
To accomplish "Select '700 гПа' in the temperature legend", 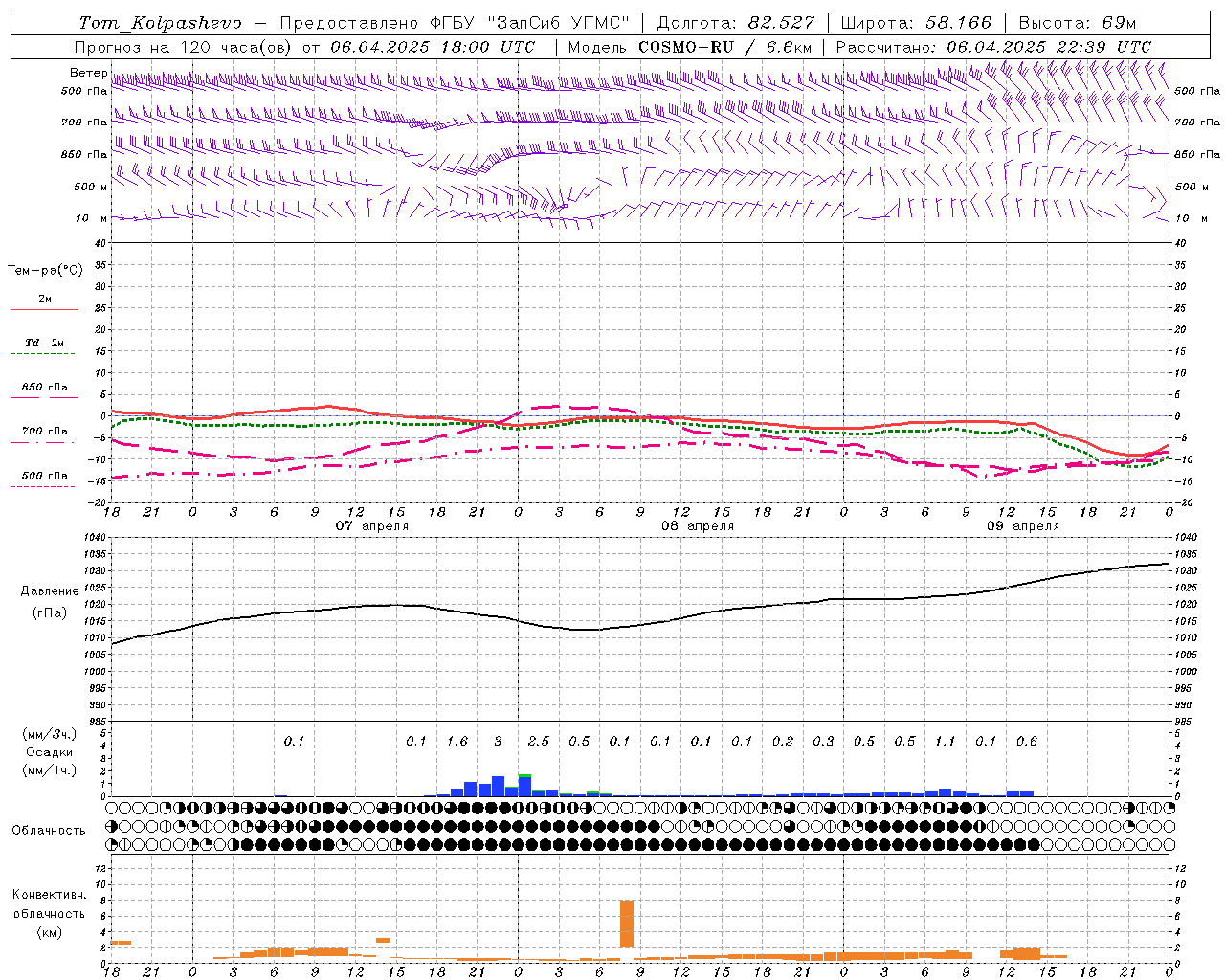I will pyautogui.click(x=45, y=432).
